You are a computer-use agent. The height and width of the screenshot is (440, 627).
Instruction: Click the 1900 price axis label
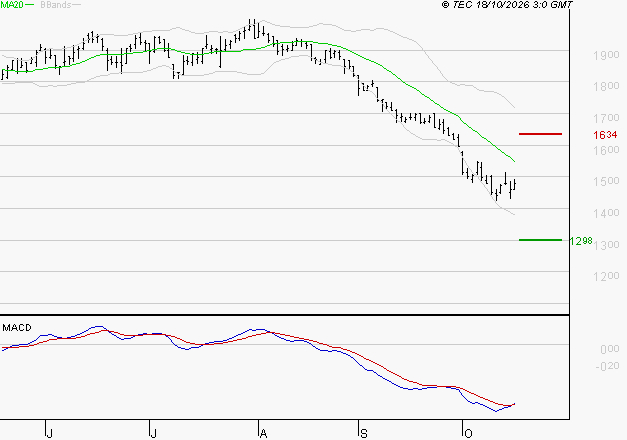click(x=606, y=55)
